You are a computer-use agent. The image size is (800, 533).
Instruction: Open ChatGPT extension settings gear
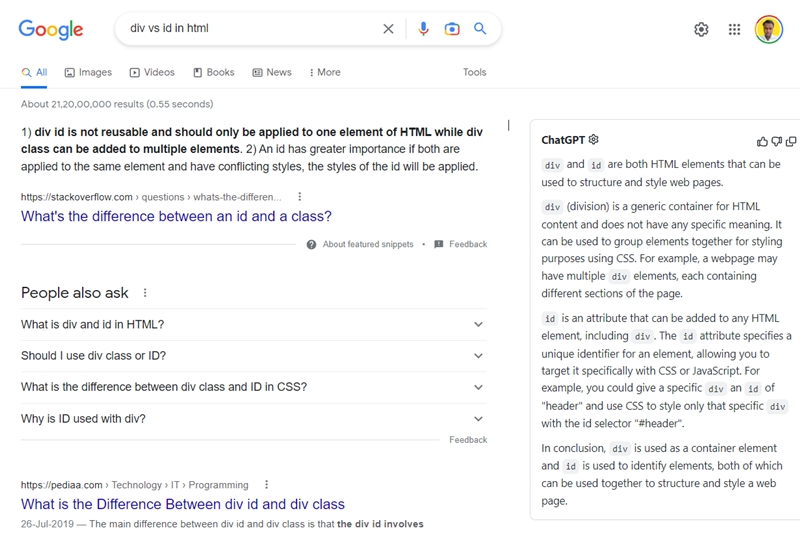(x=593, y=139)
